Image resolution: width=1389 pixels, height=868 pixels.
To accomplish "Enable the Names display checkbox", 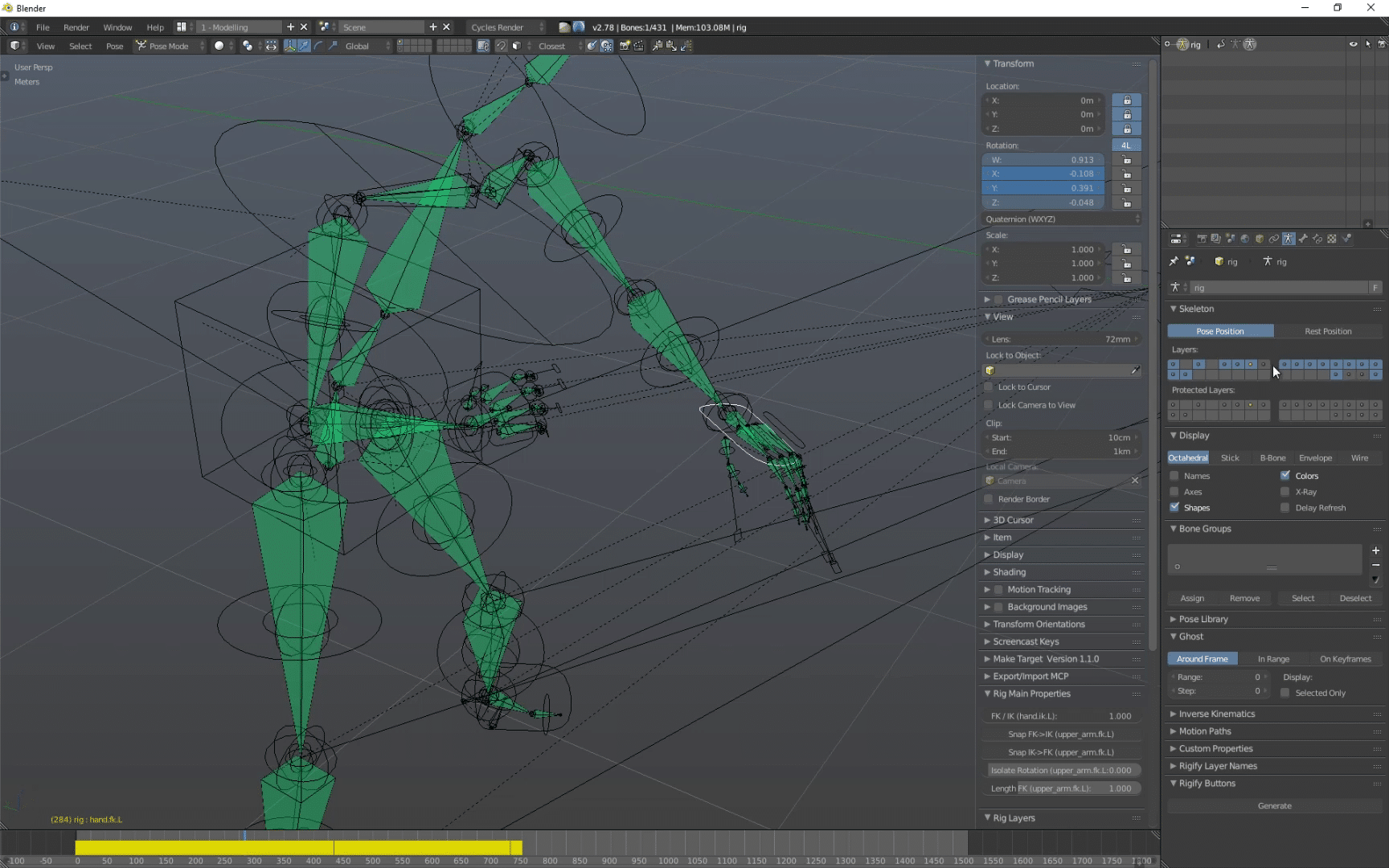I will pyautogui.click(x=1174, y=476).
